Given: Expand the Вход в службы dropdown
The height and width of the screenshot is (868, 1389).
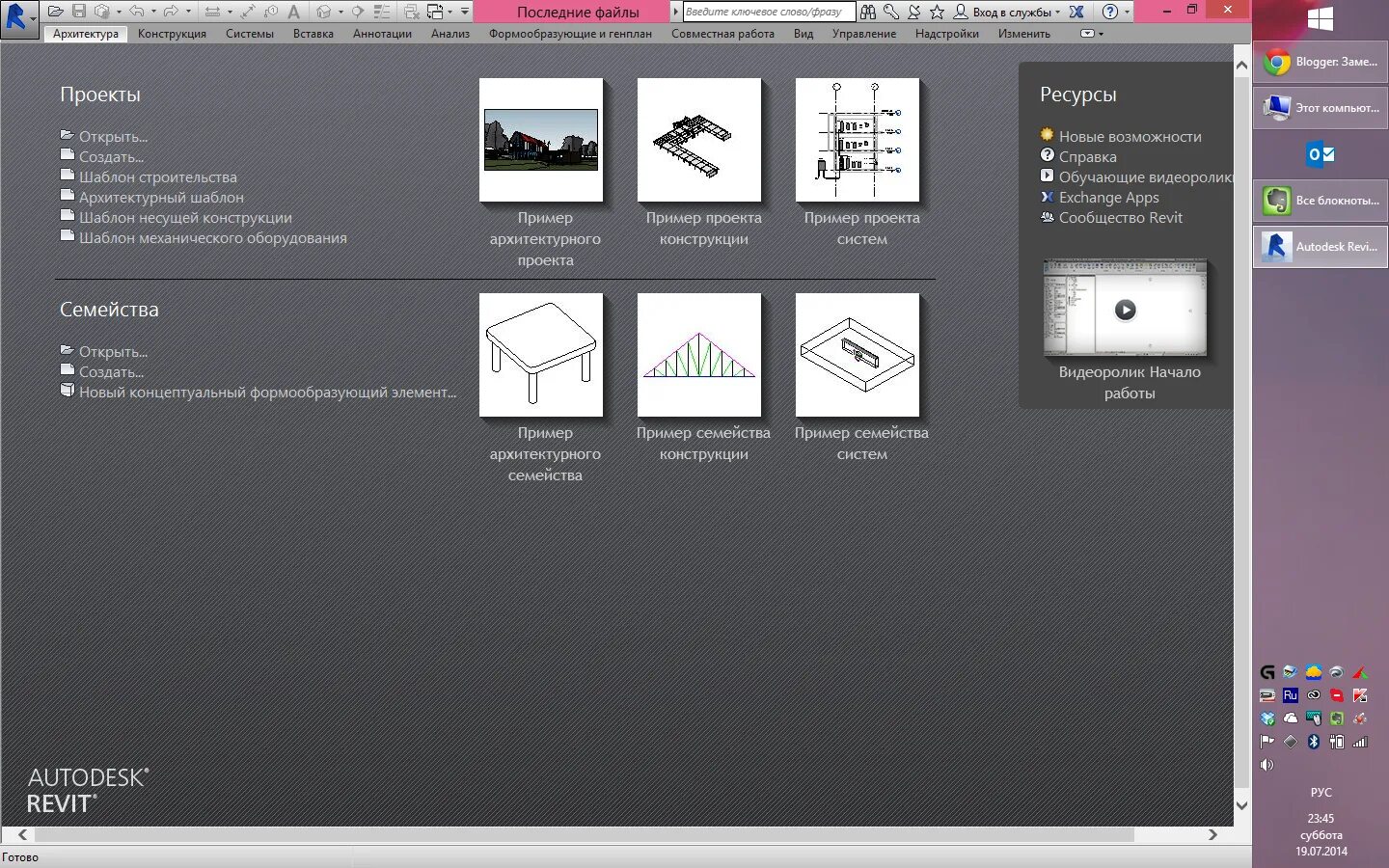Looking at the screenshot, I should (x=1058, y=13).
